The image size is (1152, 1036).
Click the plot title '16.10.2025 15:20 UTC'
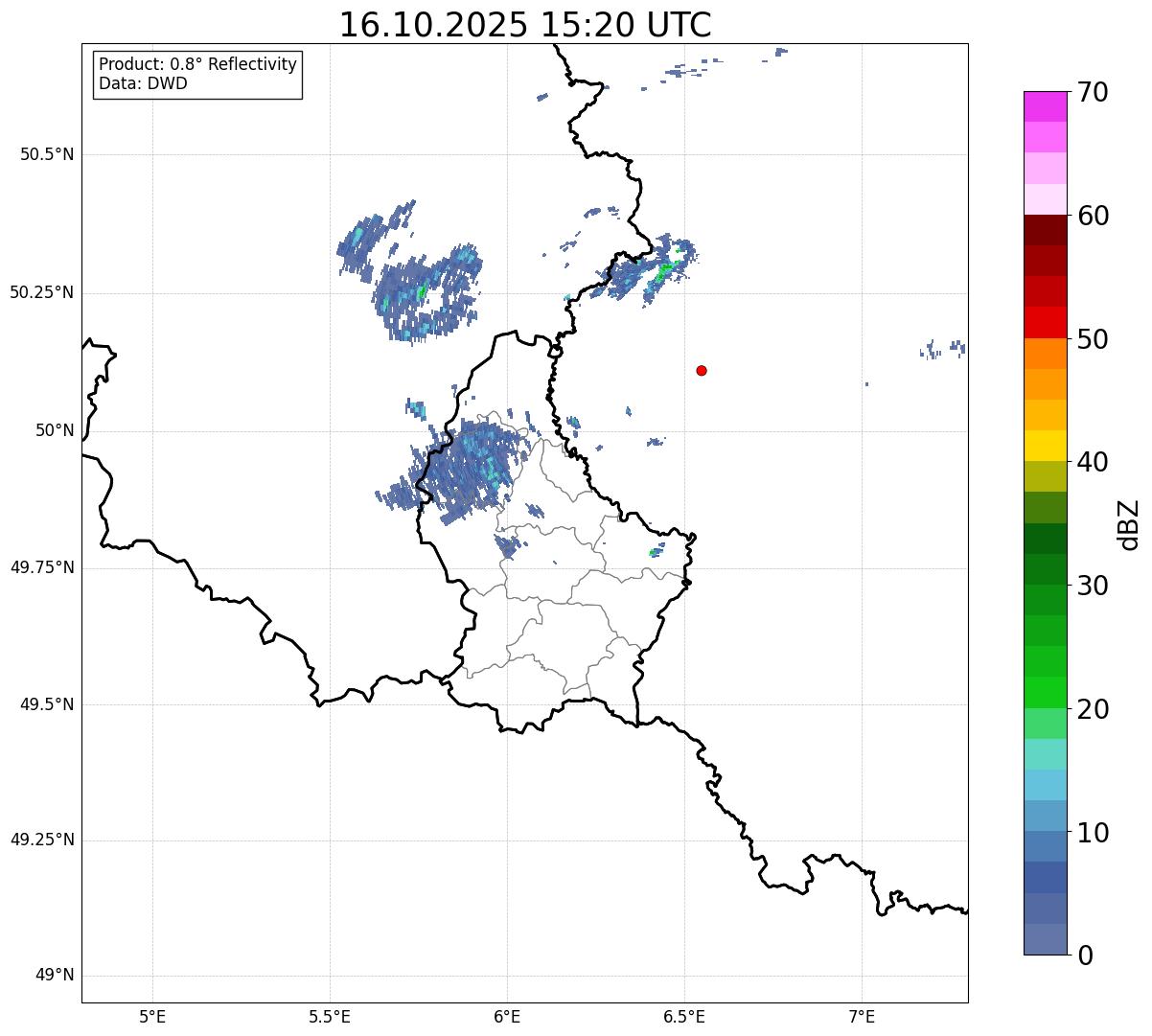point(525,25)
